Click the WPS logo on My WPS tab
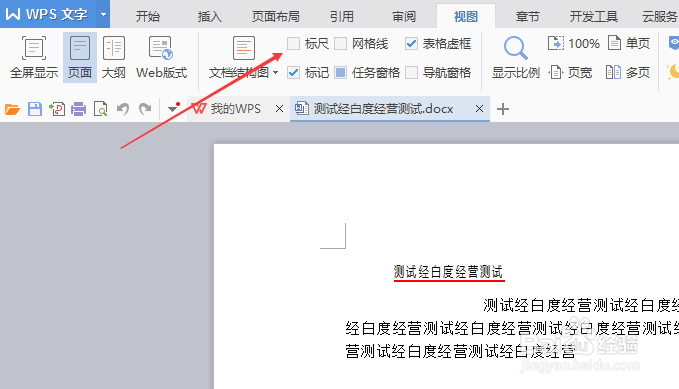Image resolution: width=679 pixels, height=389 pixels. pyautogui.click(x=199, y=109)
